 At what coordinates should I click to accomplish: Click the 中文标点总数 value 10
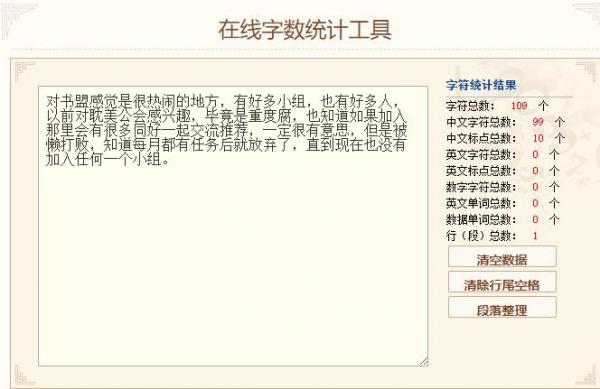point(538,138)
